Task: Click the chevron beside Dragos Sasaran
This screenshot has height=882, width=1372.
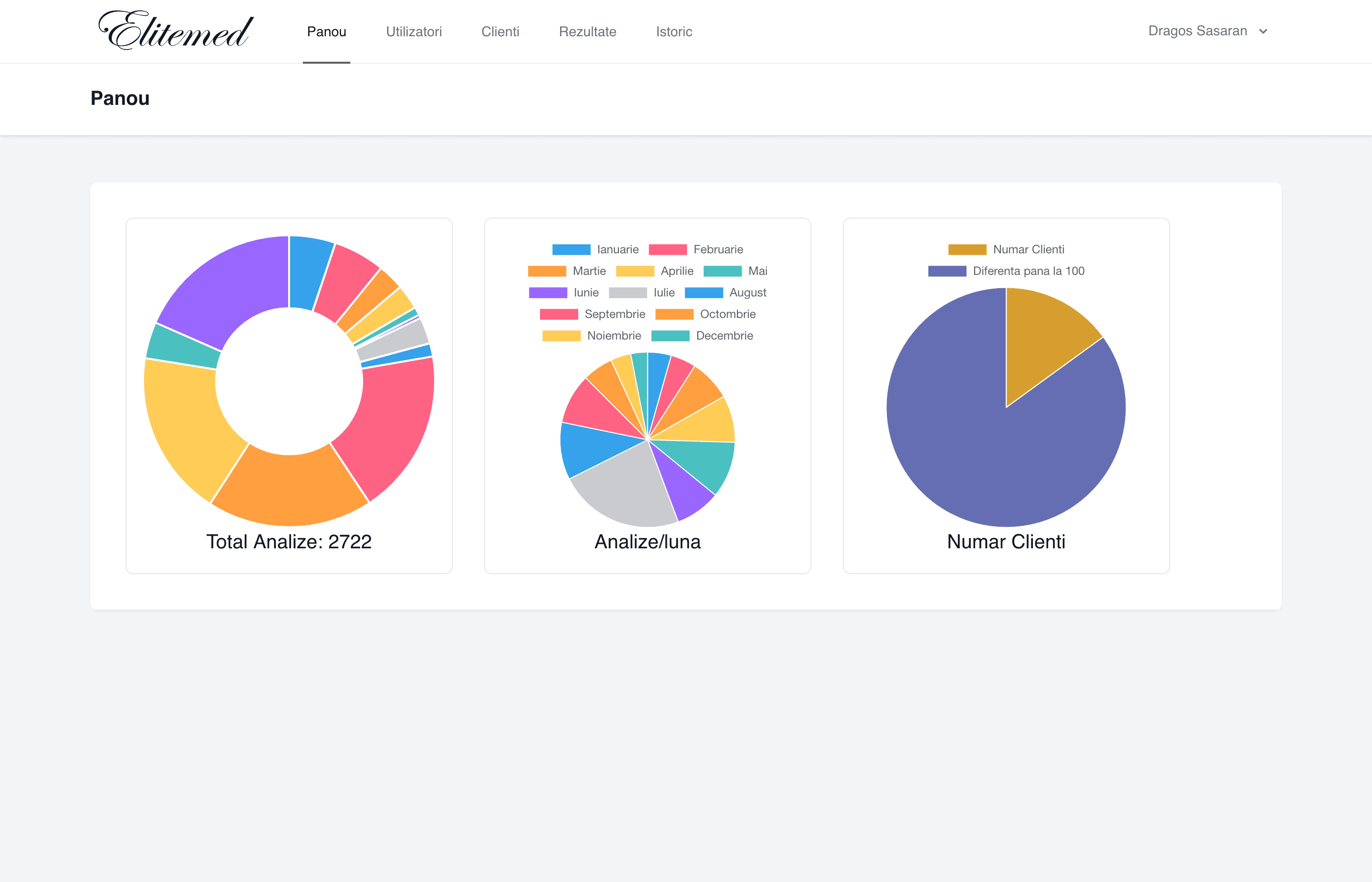Action: pos(1263,31)
